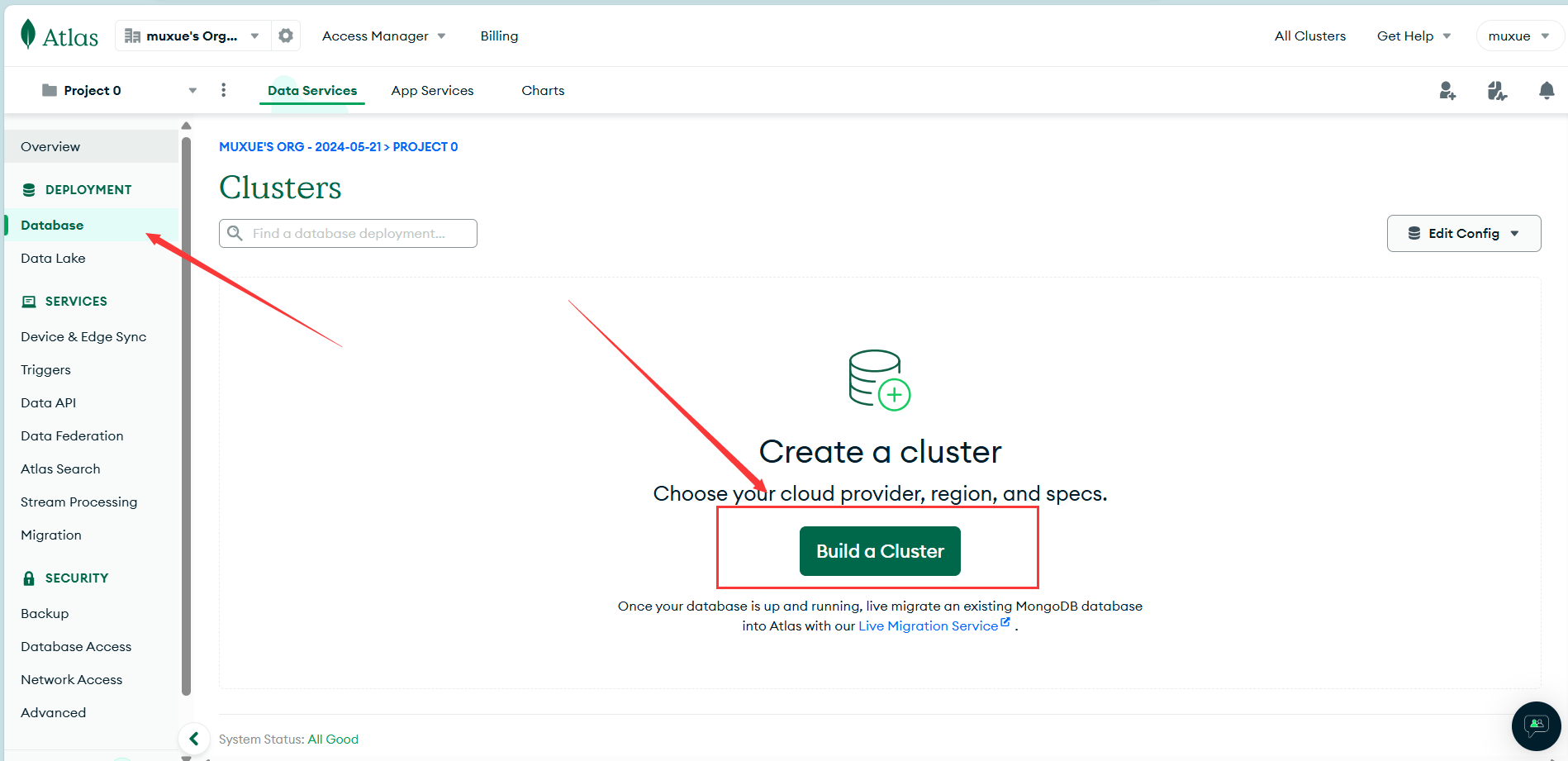Click MUXUE'S ORG breadcrumb link
The width and height of the screenshot is (1568, 761).
[x=300, y=146]
